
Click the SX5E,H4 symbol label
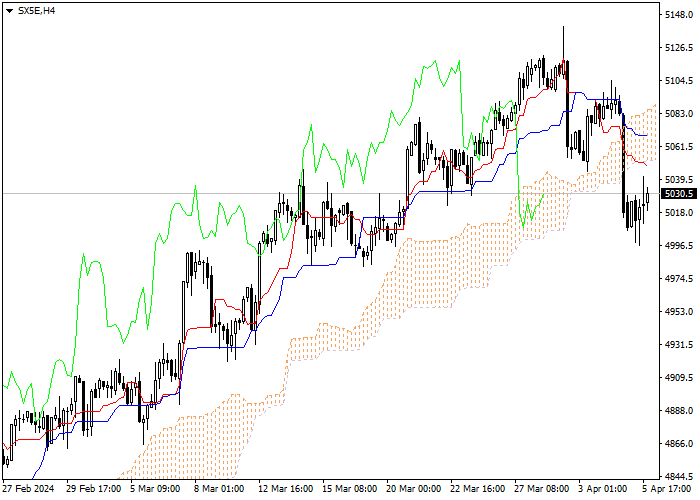coord(36,11)
